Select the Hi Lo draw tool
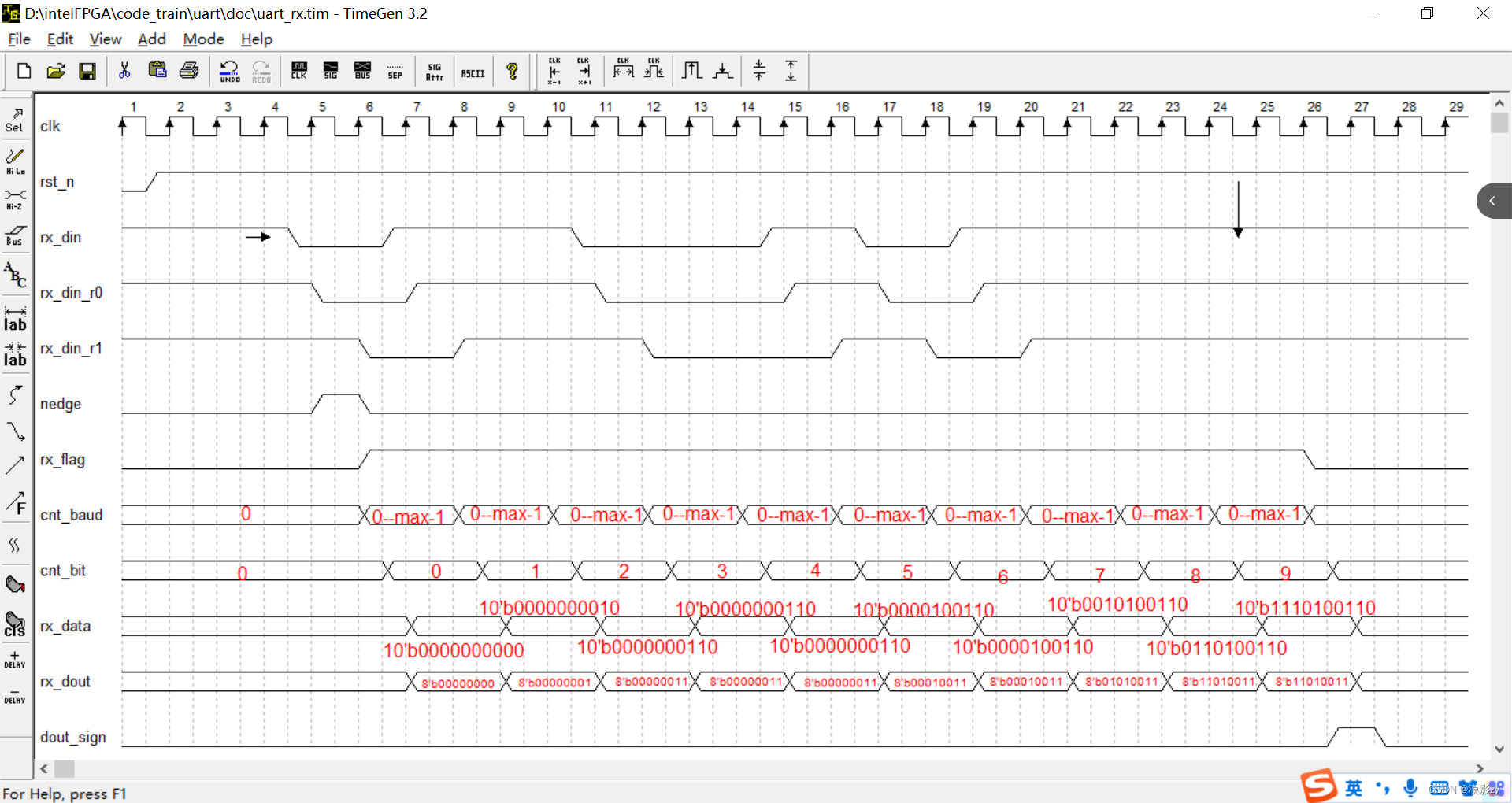This screenshot has height=803, width=1512. (x=15, y=161)
